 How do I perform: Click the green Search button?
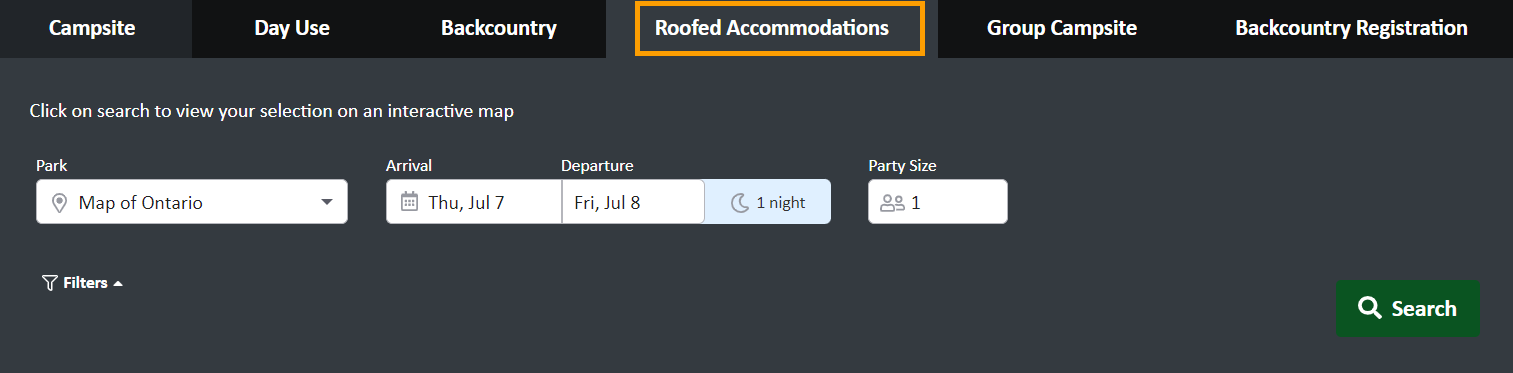tap(1408, 309)
